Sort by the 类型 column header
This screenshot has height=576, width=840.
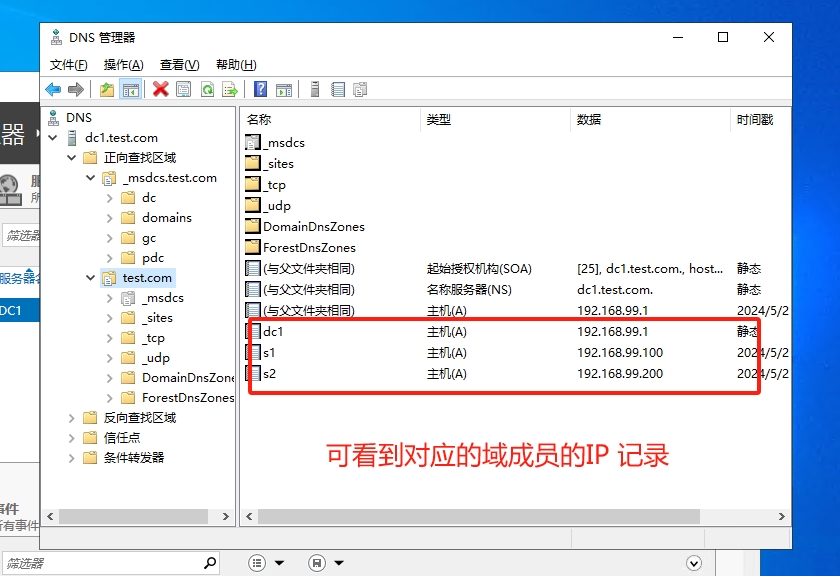click(x=496, y=119)
